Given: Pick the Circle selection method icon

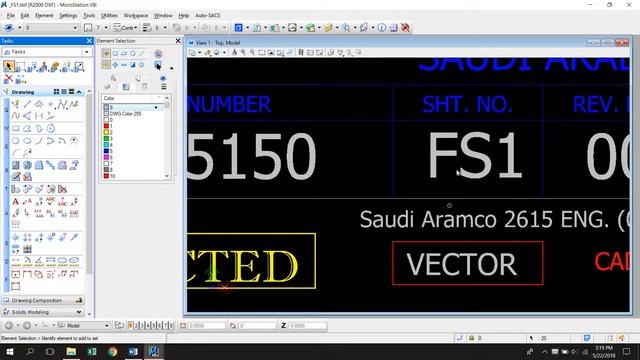Looking at the screenshot, I should 133,53.
